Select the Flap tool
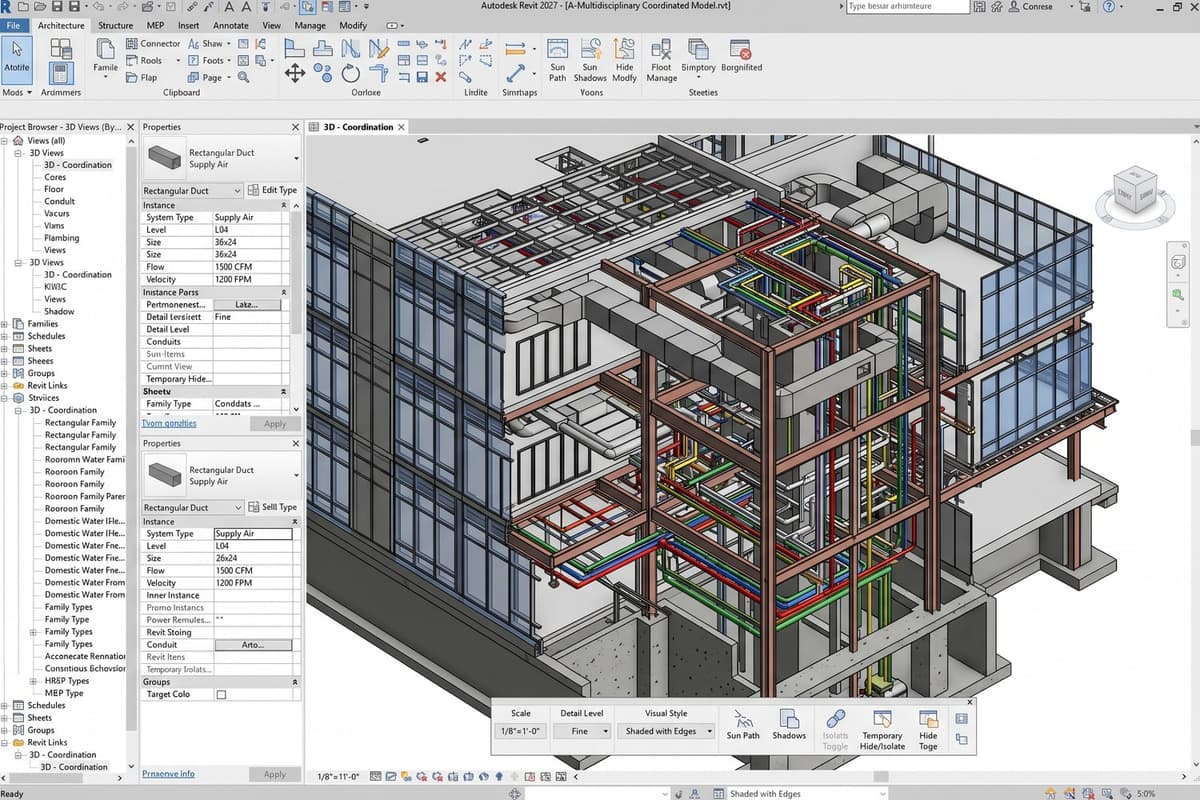 pyautogui.click(x=141, y=77)
